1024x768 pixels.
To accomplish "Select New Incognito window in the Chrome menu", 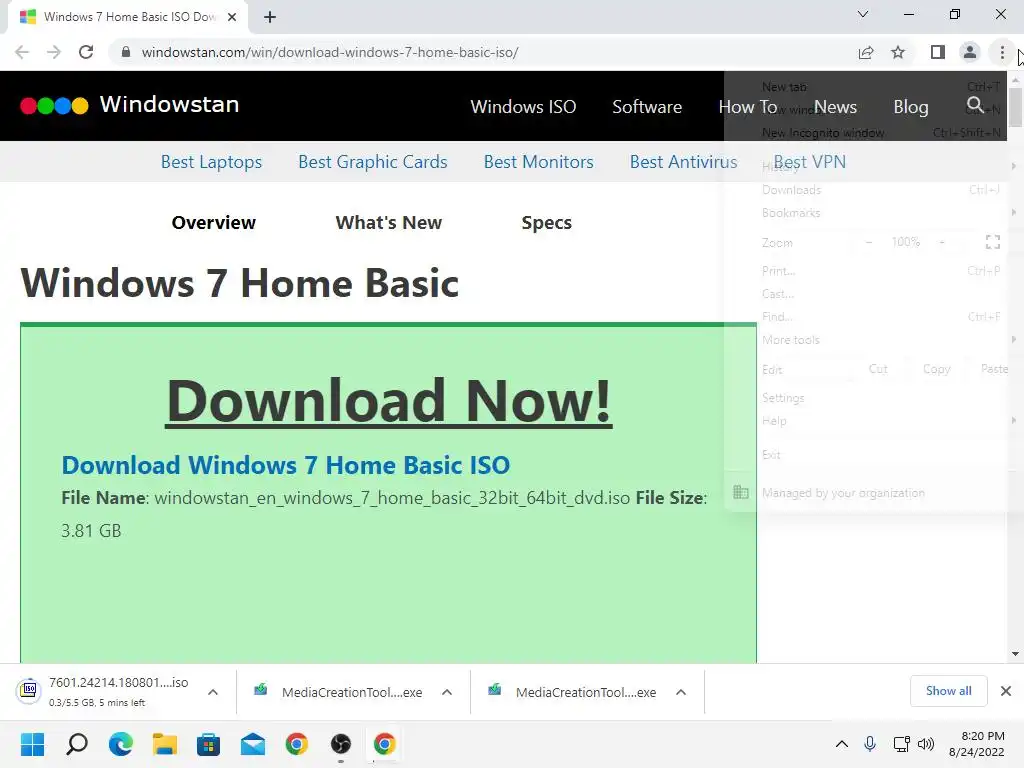I will (823, 133).
